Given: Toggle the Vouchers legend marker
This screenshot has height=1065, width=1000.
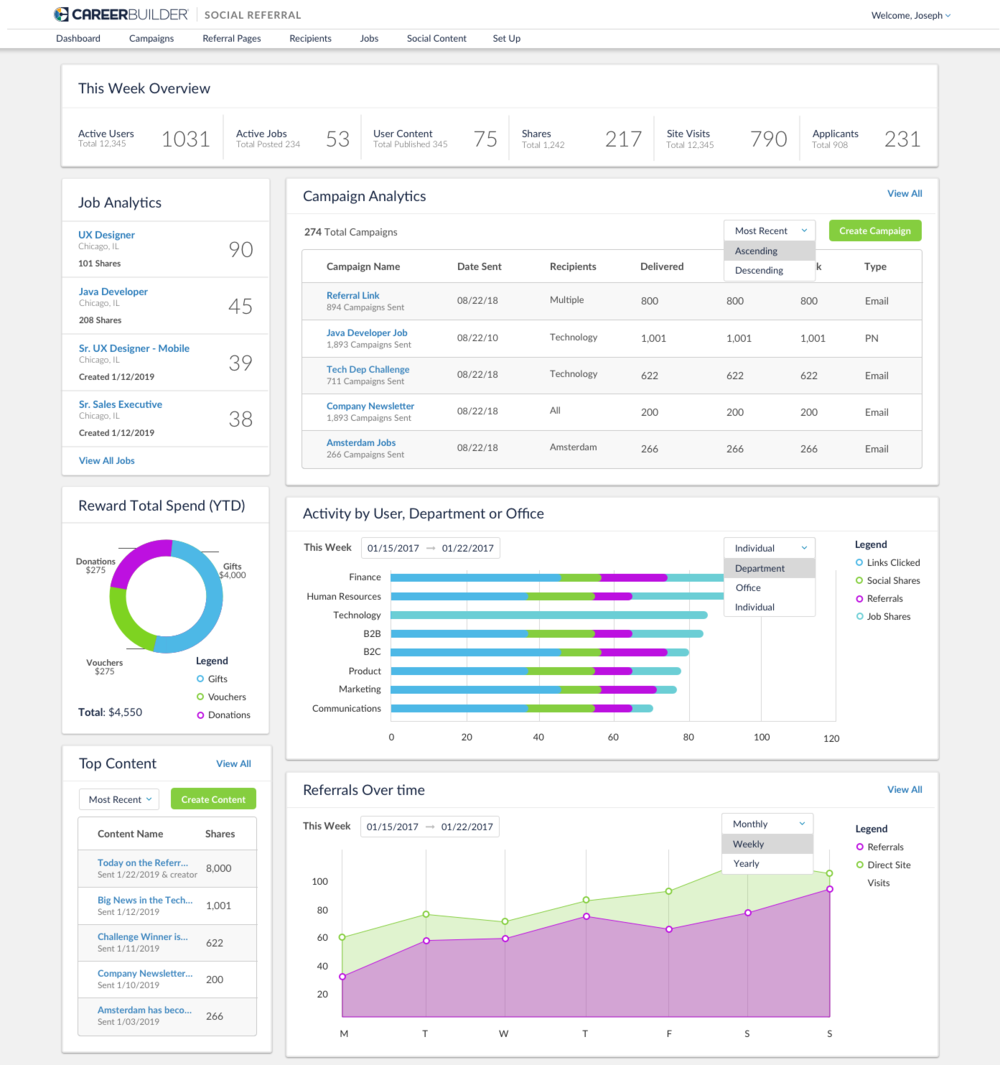Looking at the screenshot, I should pyautogui.click(x=200, y=697).
